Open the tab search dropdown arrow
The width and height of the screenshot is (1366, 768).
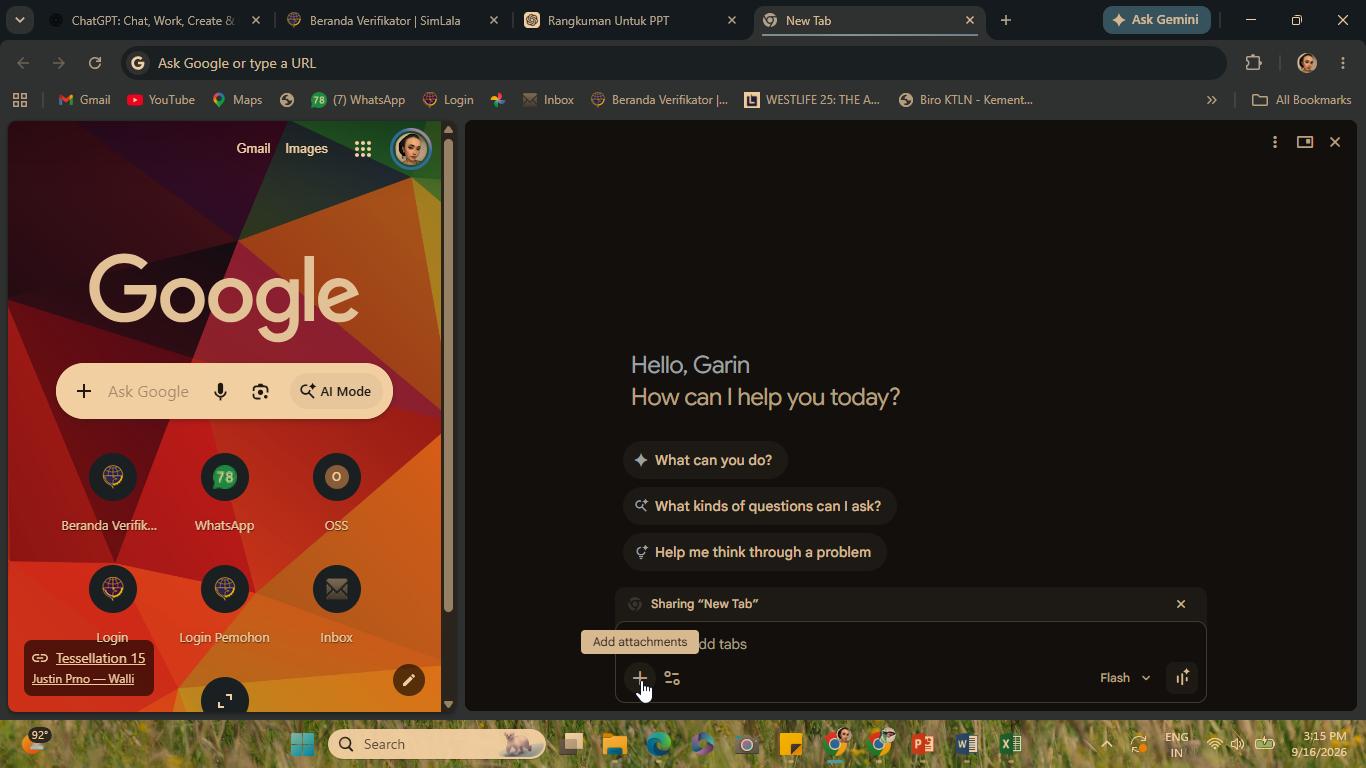[19, 20]
